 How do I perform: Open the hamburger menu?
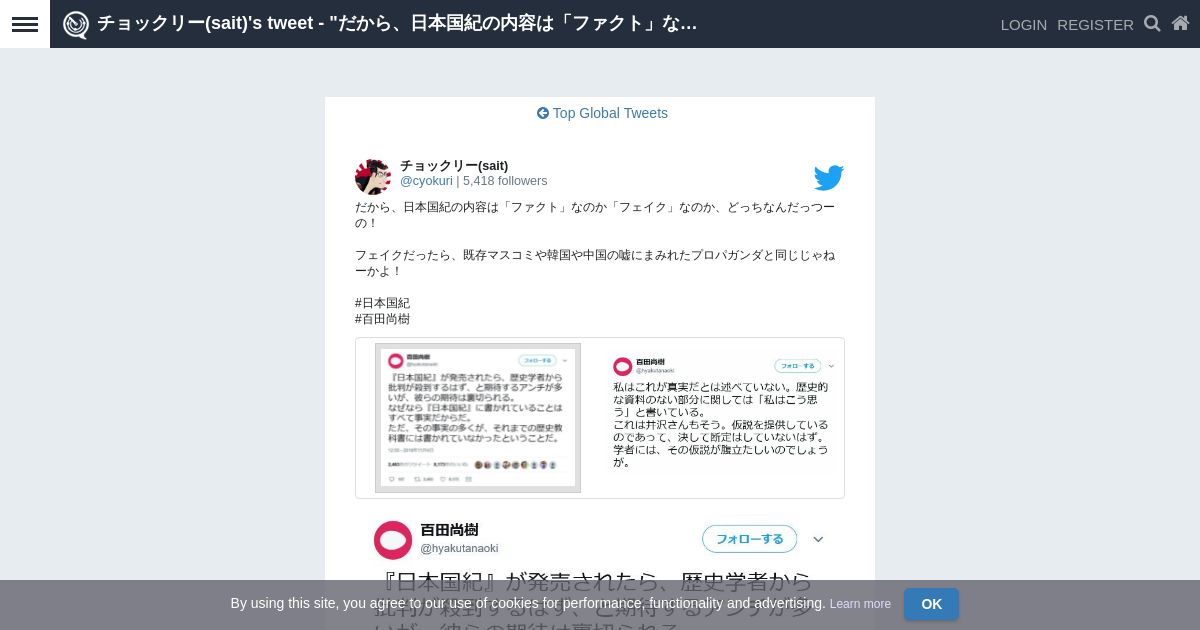[25, 24]
